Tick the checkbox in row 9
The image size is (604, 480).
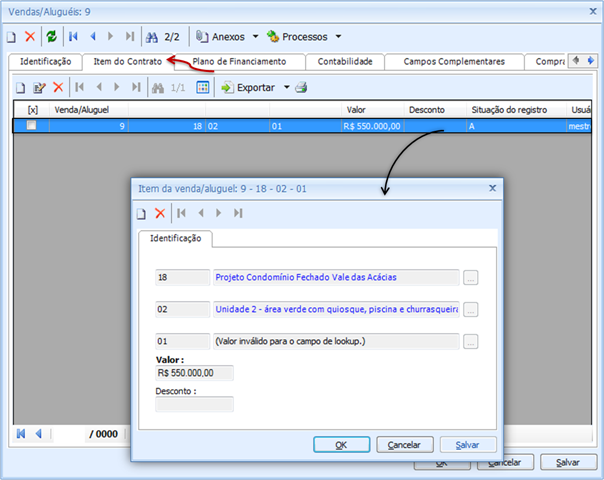click(x=32, y=126)
